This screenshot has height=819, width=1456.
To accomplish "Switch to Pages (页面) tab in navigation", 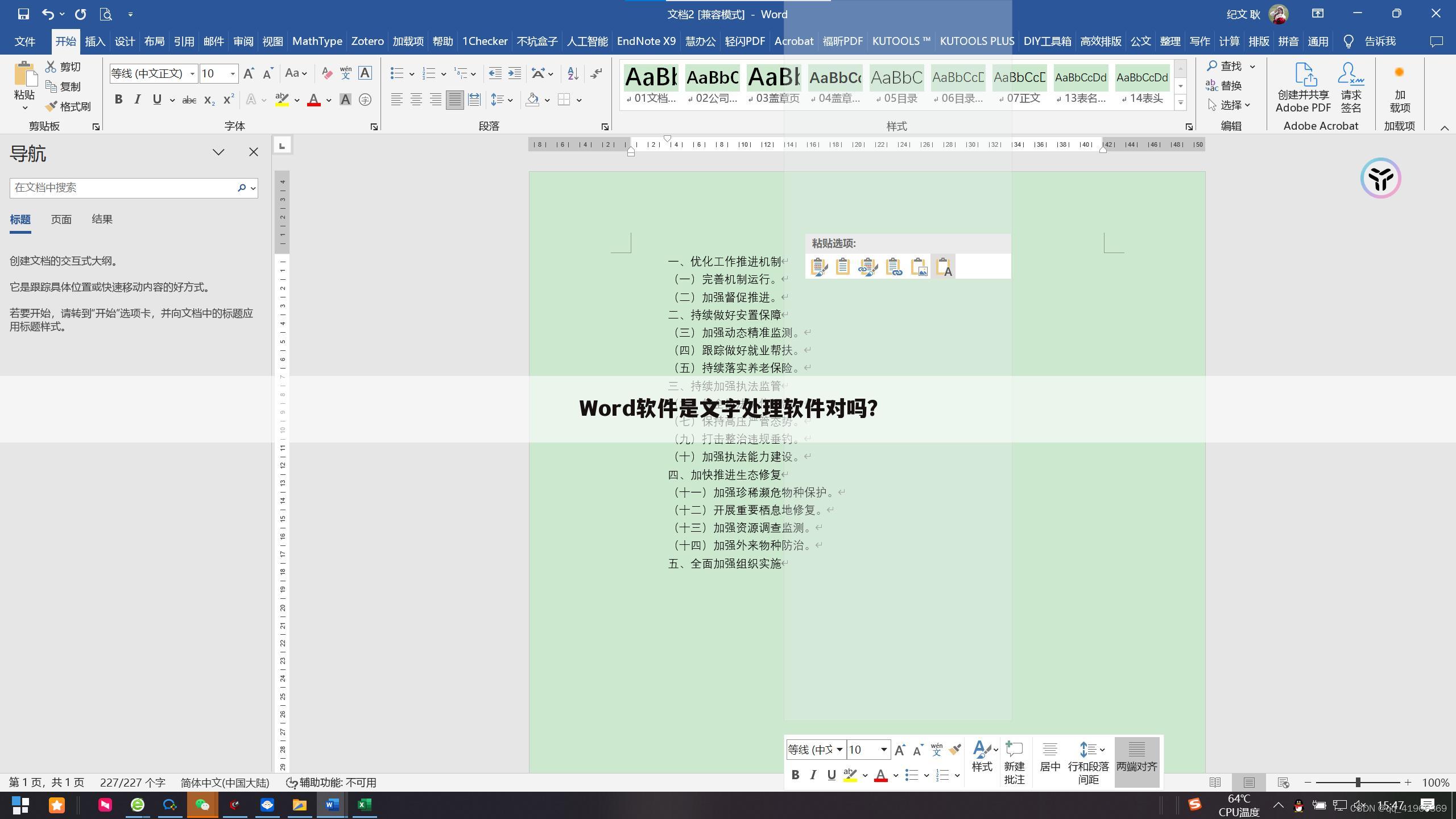I will pyautogui.click(x=61, y=220).
